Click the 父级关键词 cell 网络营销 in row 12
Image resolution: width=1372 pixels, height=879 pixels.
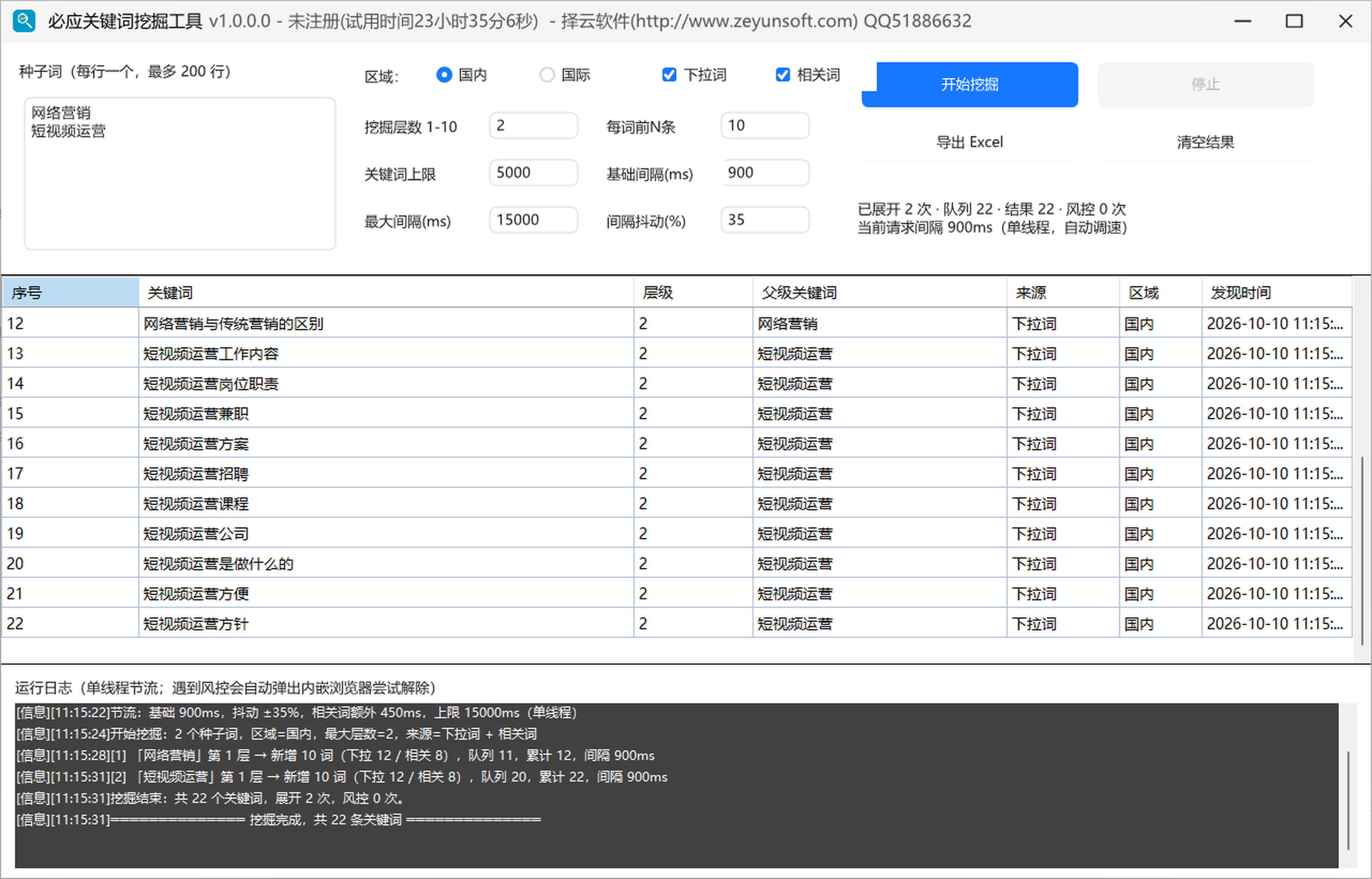[x=879, y=324]
